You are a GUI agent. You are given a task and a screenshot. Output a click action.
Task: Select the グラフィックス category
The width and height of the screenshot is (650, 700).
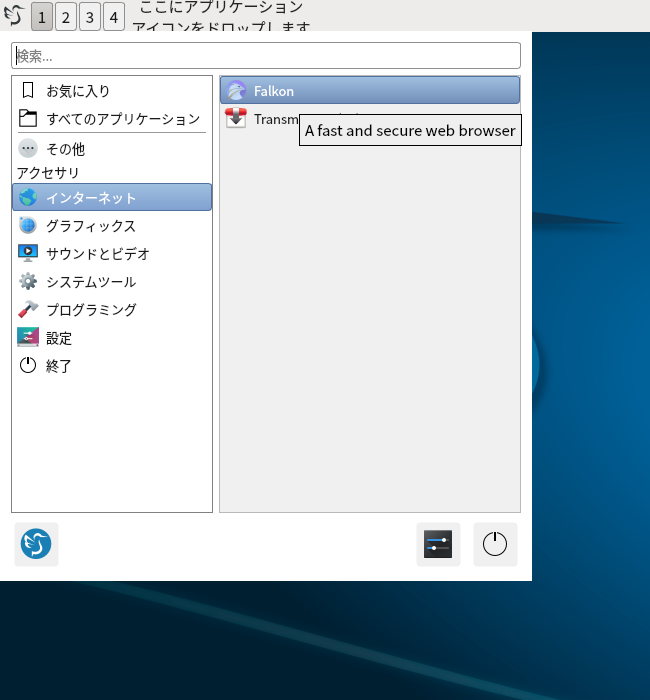point(112,225)
